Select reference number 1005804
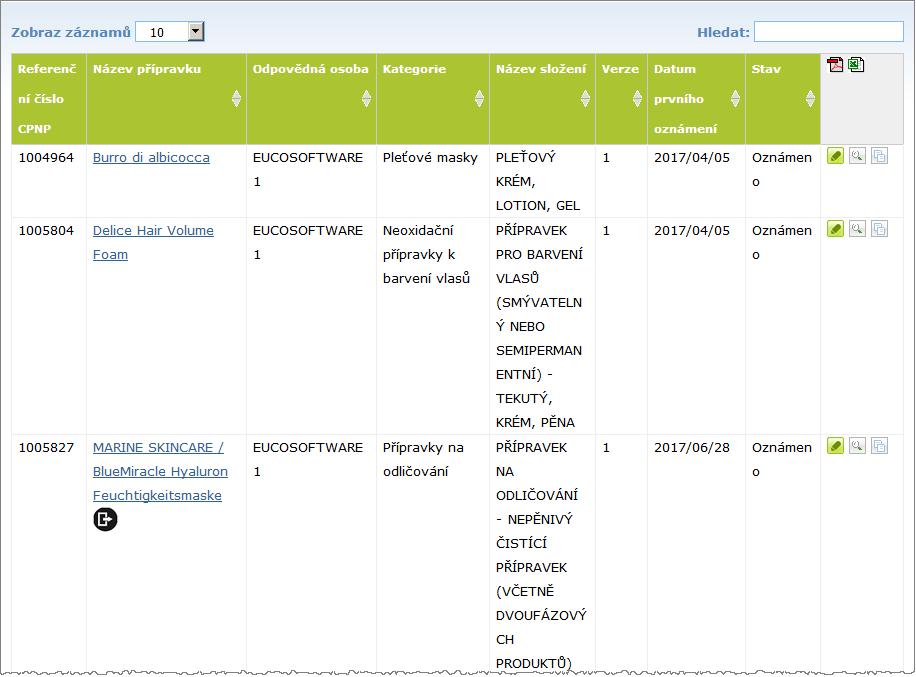Viewport: 916px width, 677px height. [46, 231]
